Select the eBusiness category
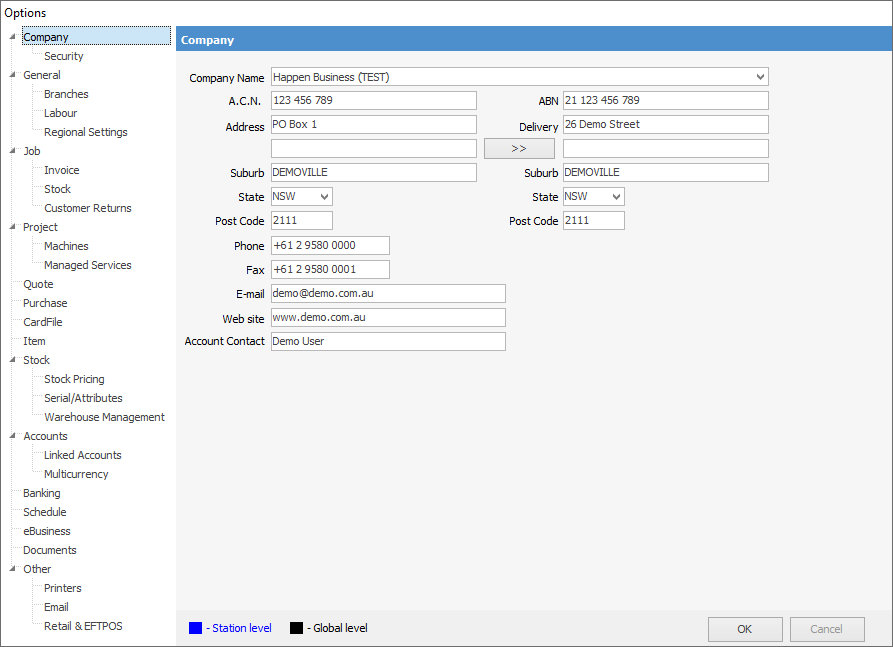 [47, 531]
